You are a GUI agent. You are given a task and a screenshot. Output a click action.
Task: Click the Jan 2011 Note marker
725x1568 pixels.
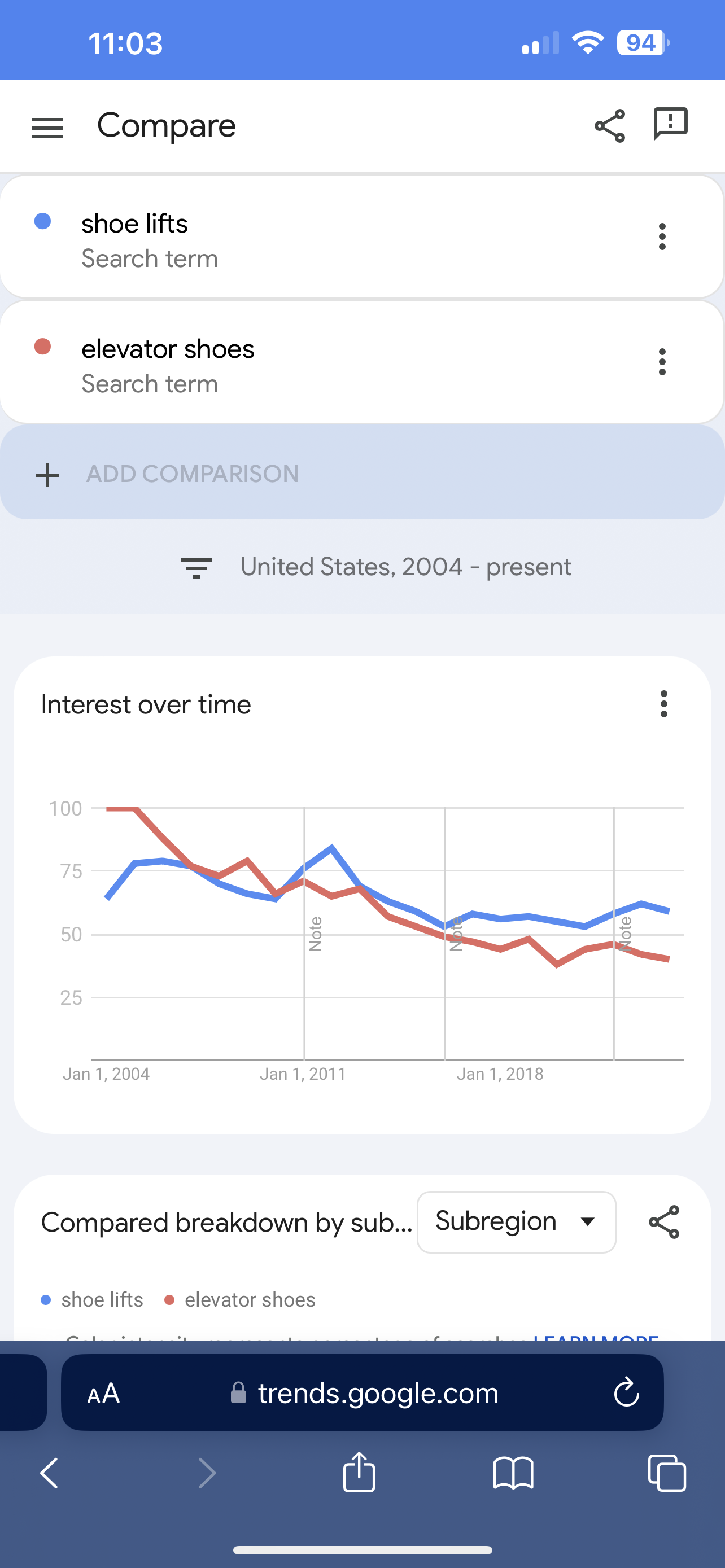click(x=315, y=934)
